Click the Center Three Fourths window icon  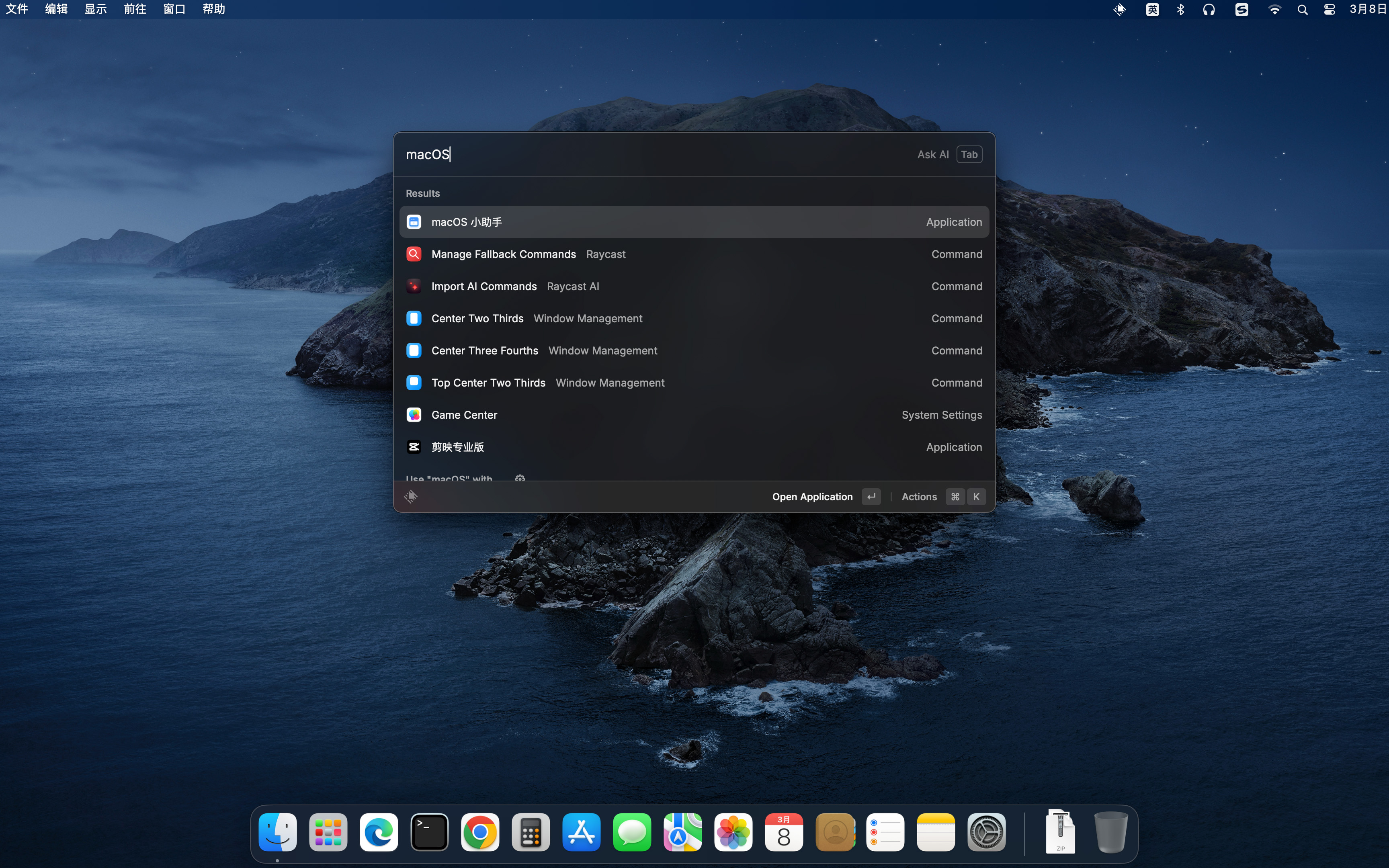414,350
